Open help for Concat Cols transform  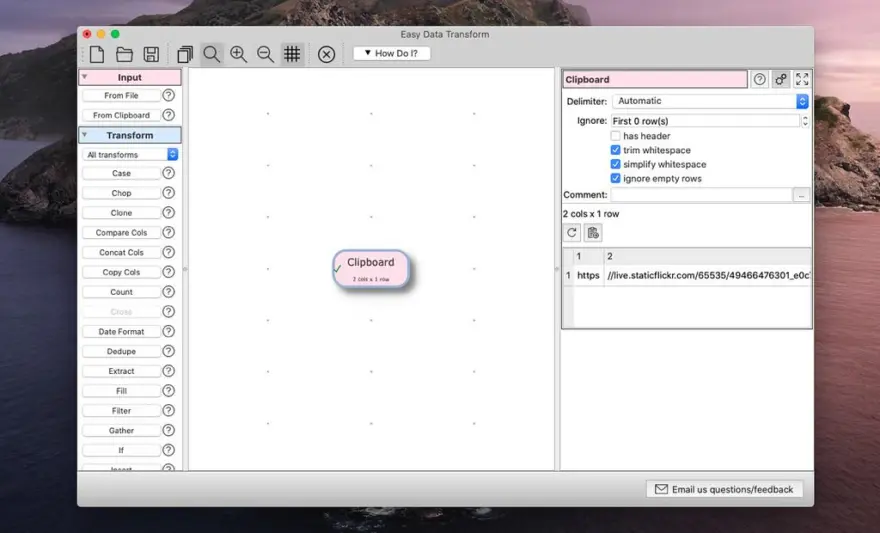click(168, 252)
